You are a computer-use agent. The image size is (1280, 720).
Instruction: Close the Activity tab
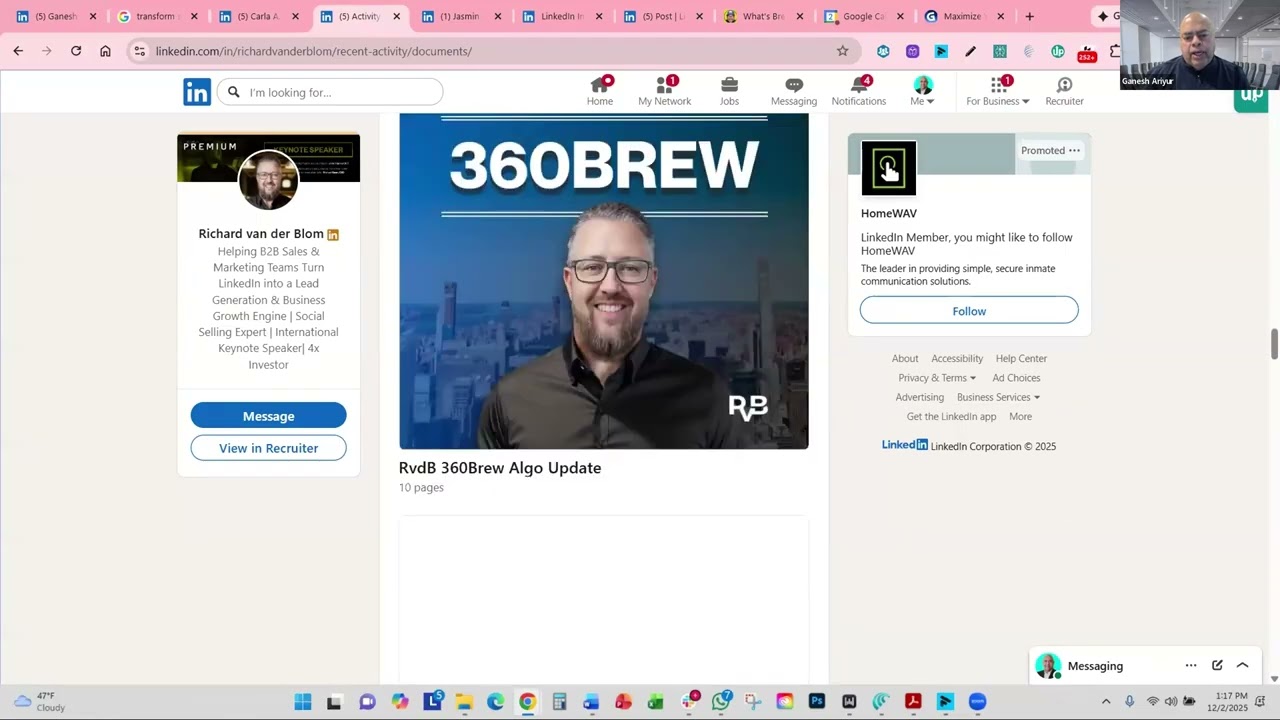(396, 17)
